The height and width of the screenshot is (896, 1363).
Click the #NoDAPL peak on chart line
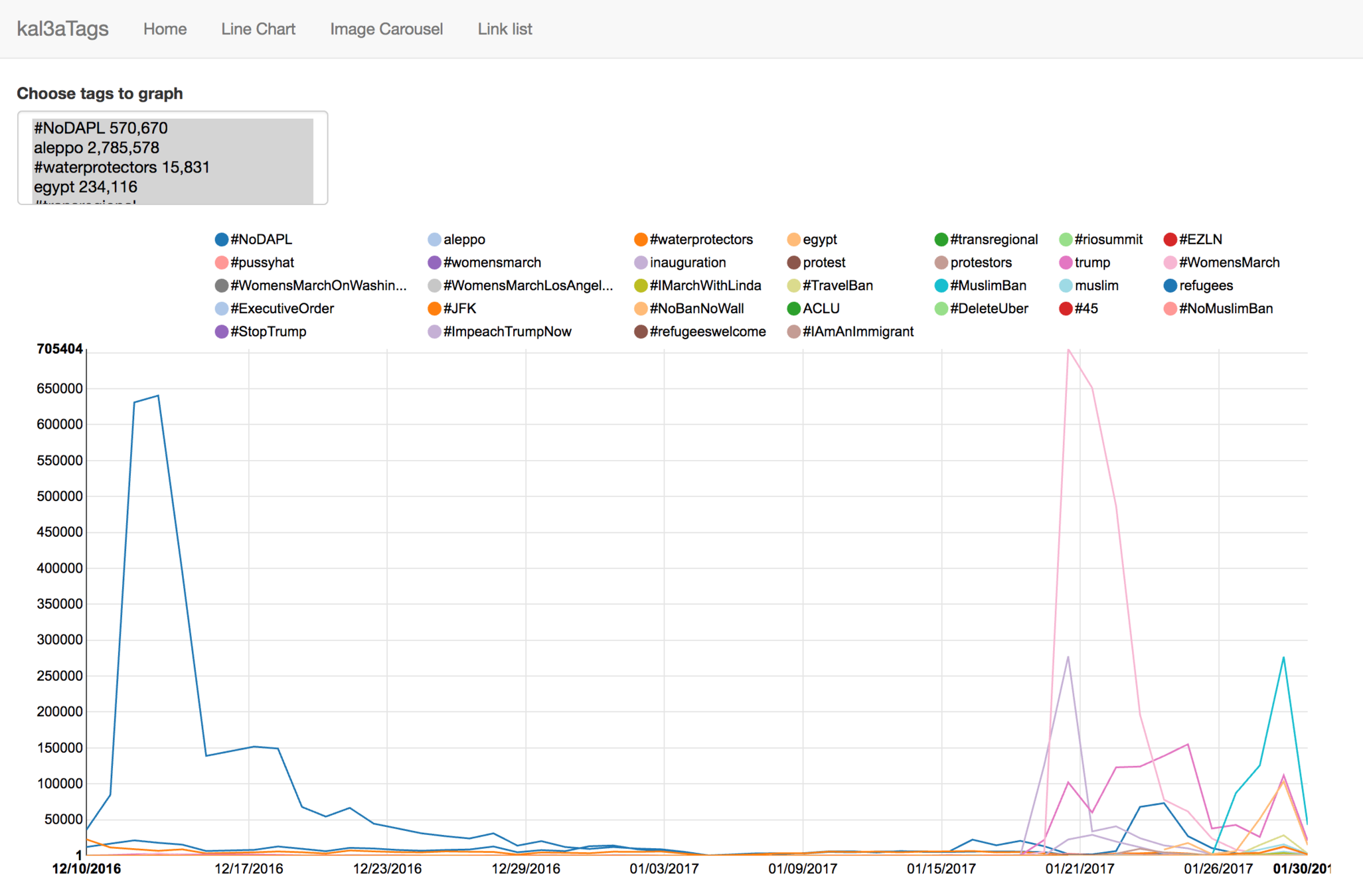[x=158, y=396]
